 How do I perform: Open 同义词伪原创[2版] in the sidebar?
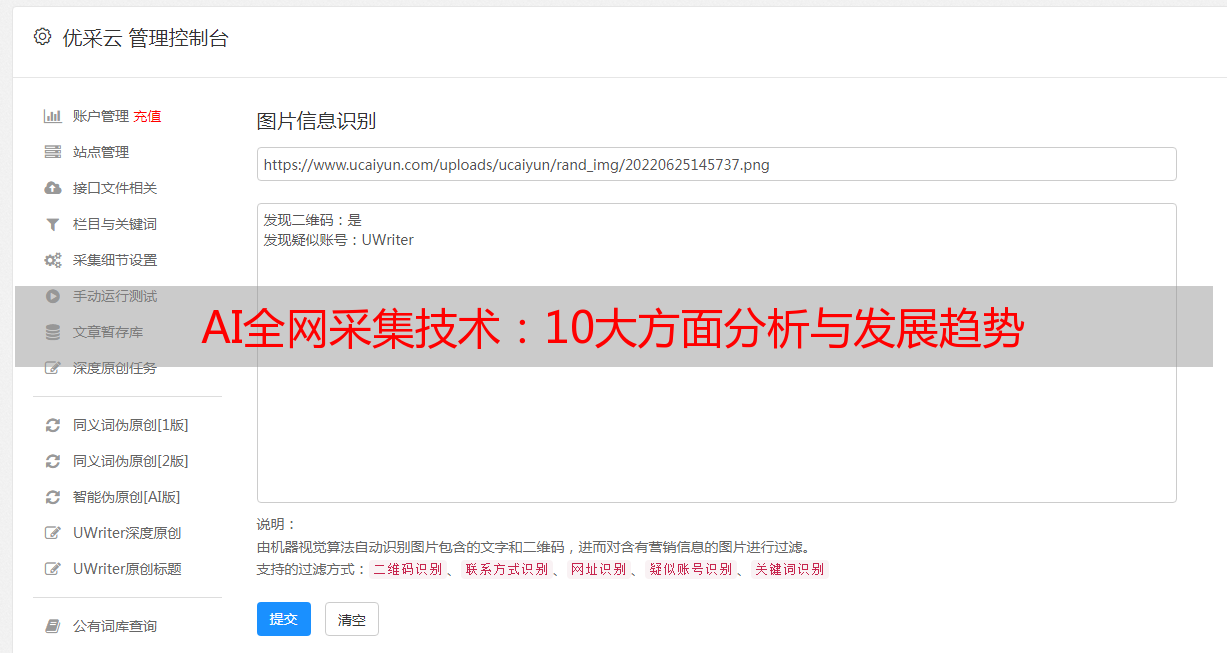click(x=131, y=461)
